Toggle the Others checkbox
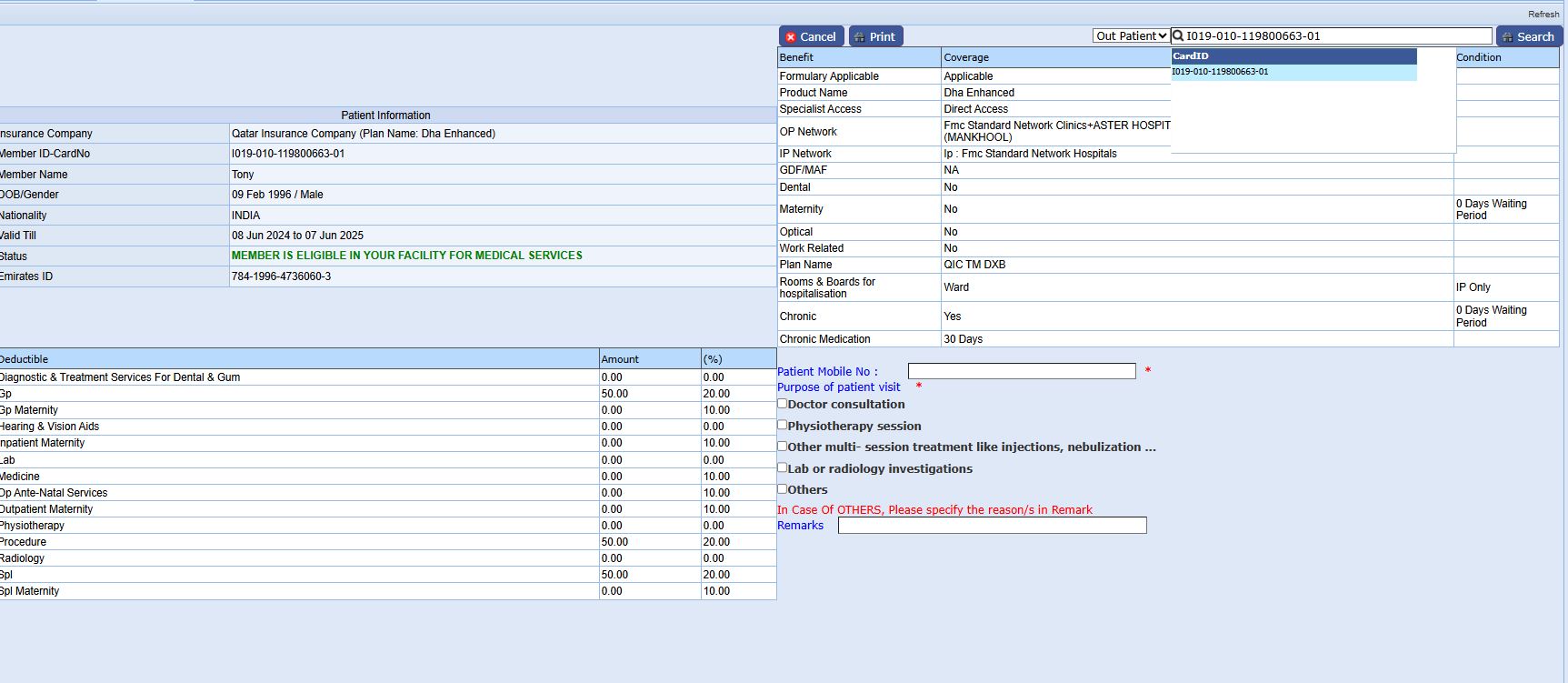 click(x=782, y=489)
